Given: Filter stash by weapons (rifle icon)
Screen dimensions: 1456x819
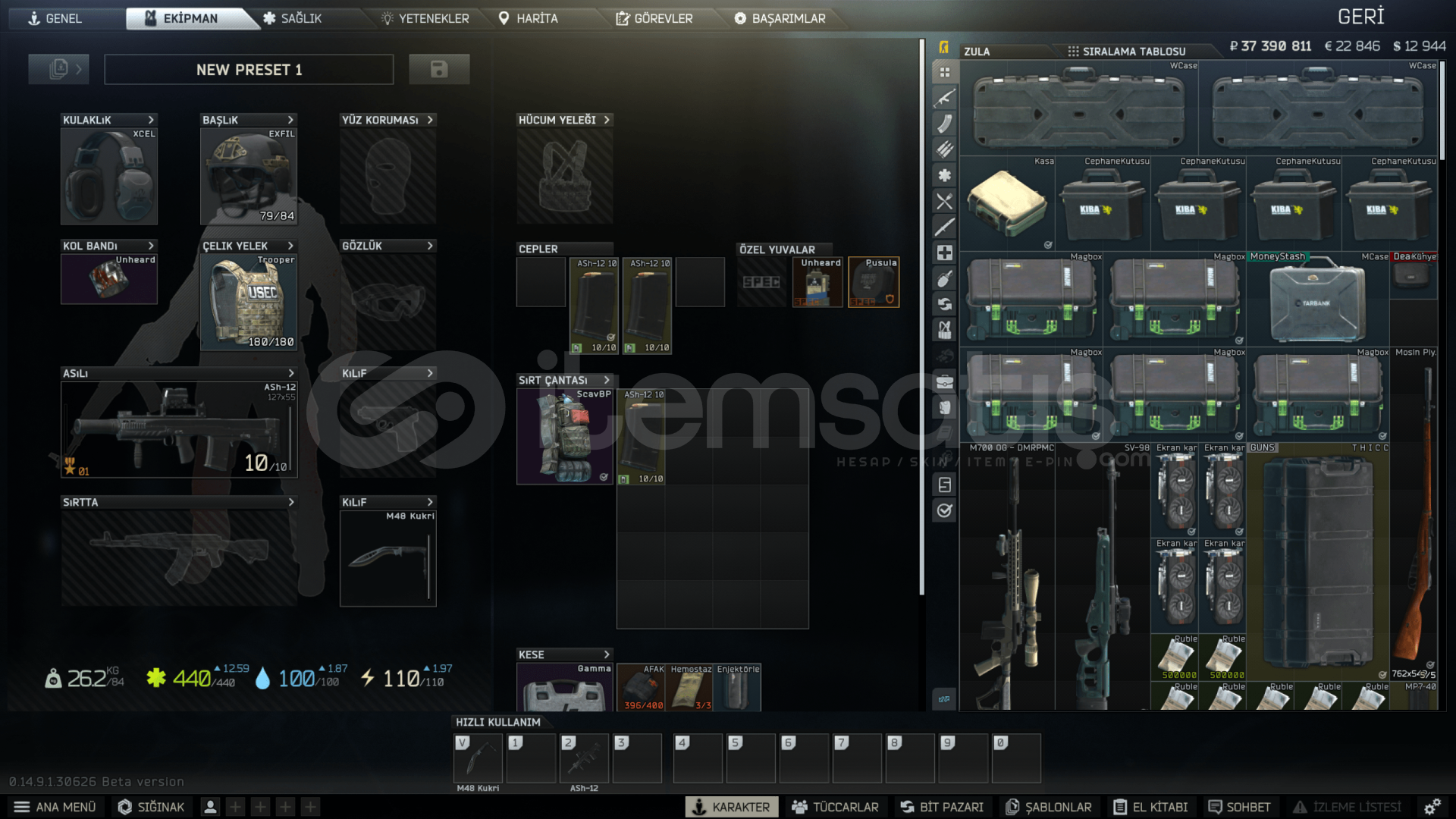Looking at the screenshot, I should [x=944, y=98].
